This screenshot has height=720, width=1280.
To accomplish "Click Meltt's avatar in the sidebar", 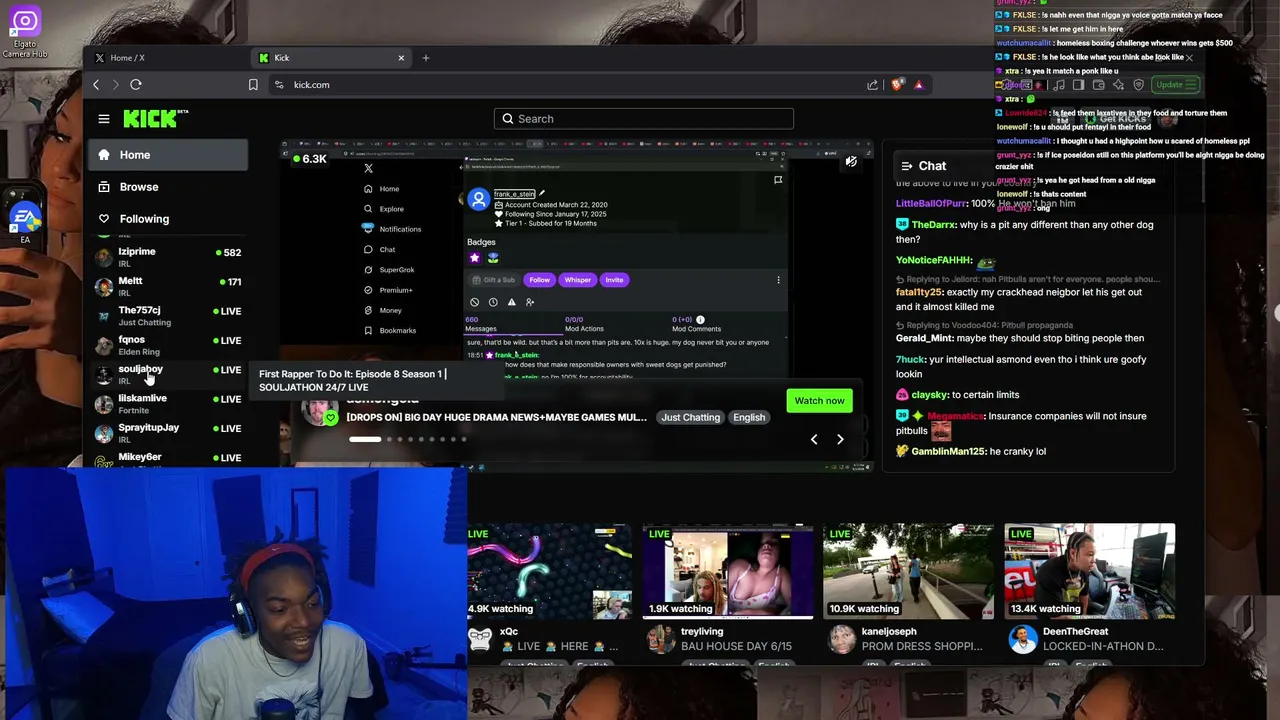I will [x=104, y=287].
